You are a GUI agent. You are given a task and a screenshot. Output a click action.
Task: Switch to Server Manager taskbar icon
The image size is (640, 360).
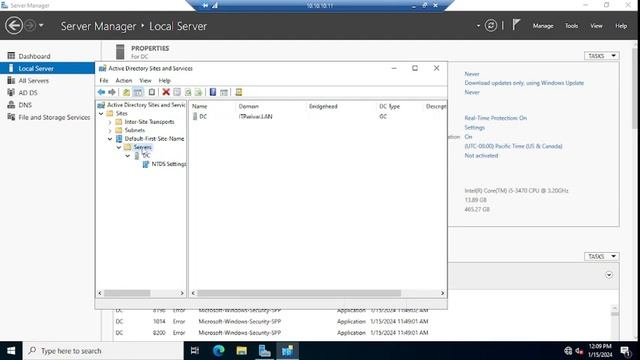[264, 351]
